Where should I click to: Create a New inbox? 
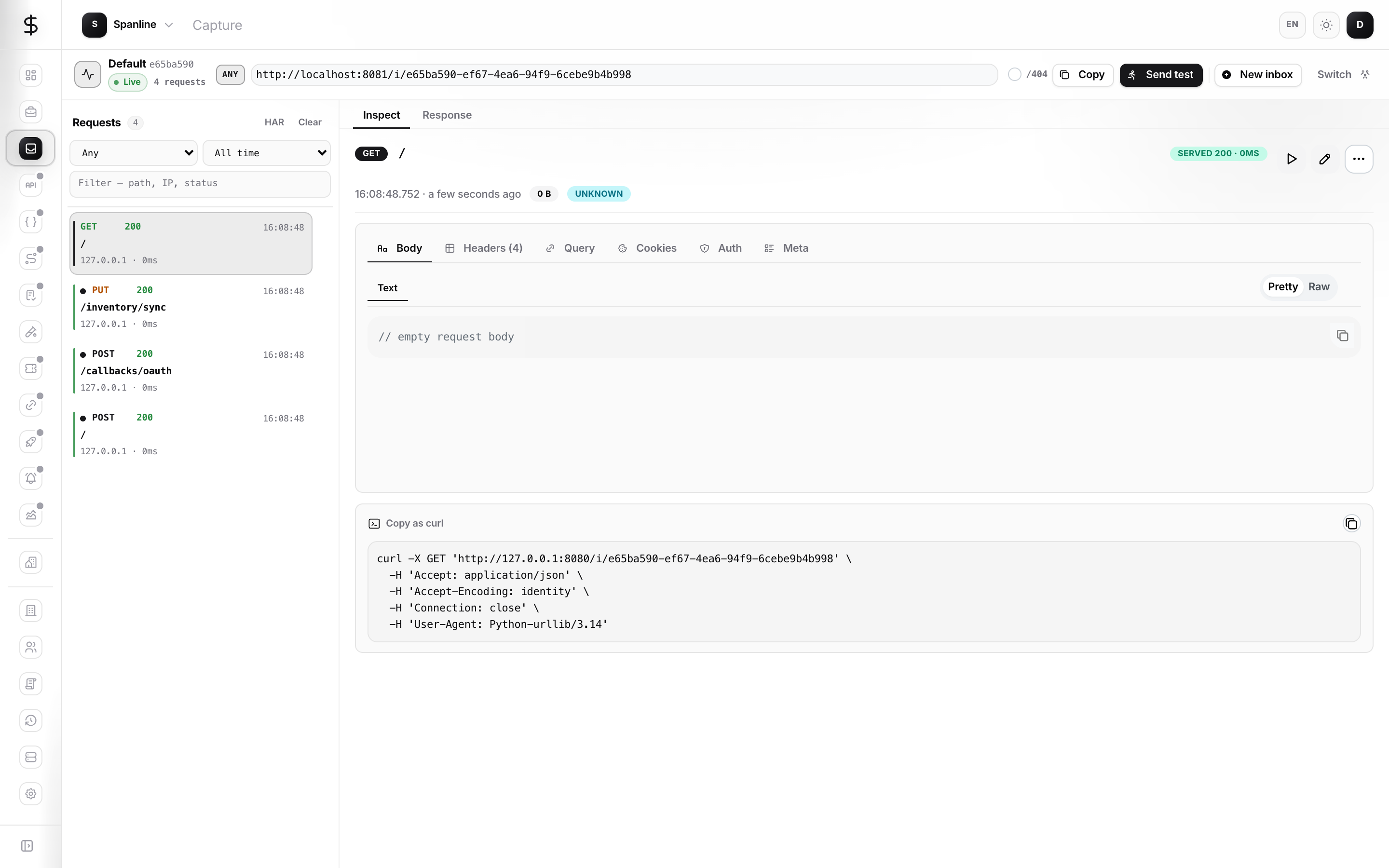click(x=1257, y=75)
